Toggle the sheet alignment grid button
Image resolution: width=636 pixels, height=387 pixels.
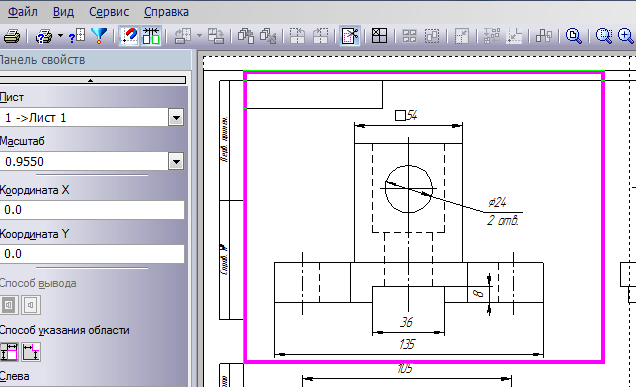(151, 36)
